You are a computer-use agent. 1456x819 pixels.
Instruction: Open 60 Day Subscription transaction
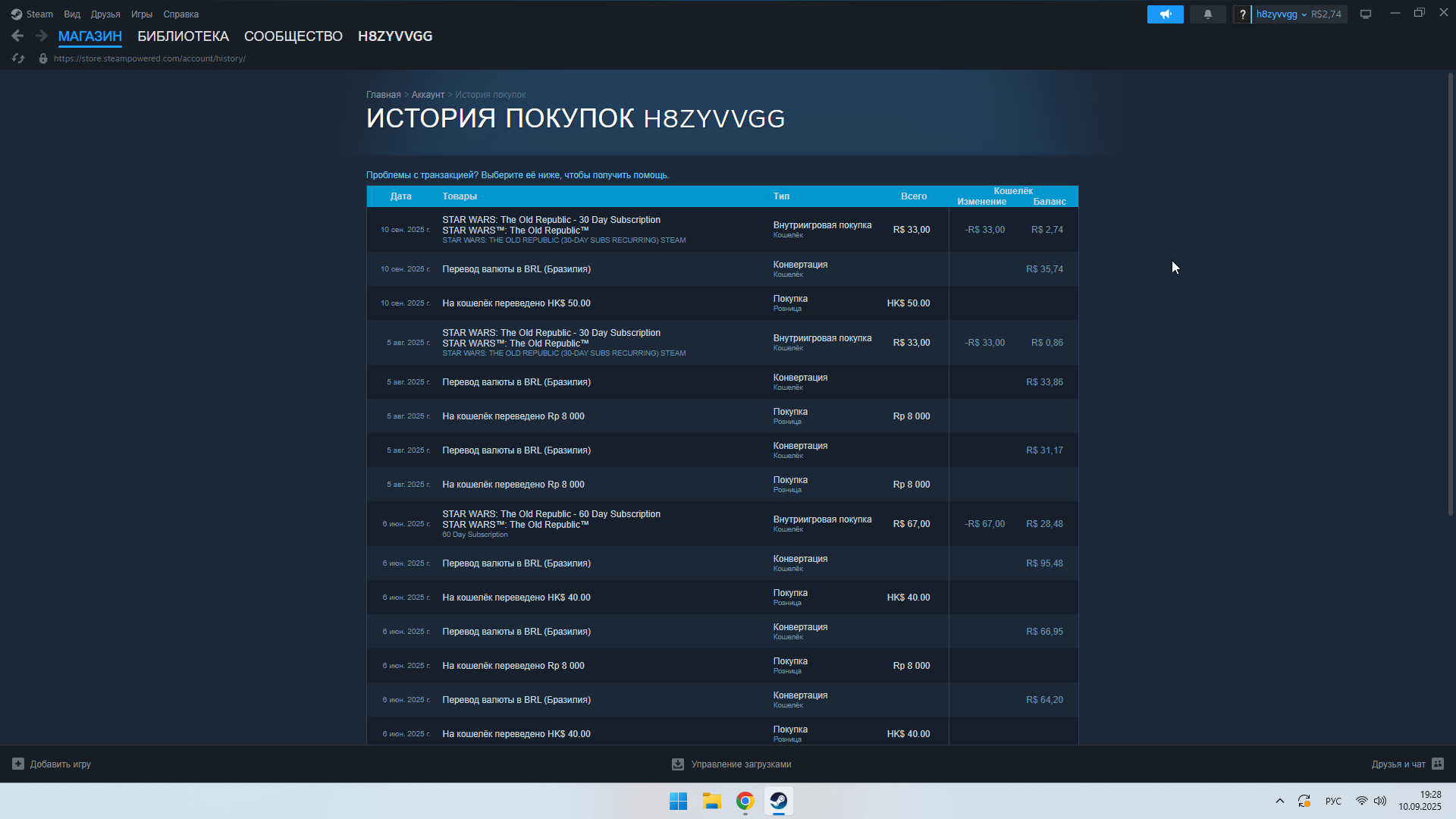coord(722,524)
